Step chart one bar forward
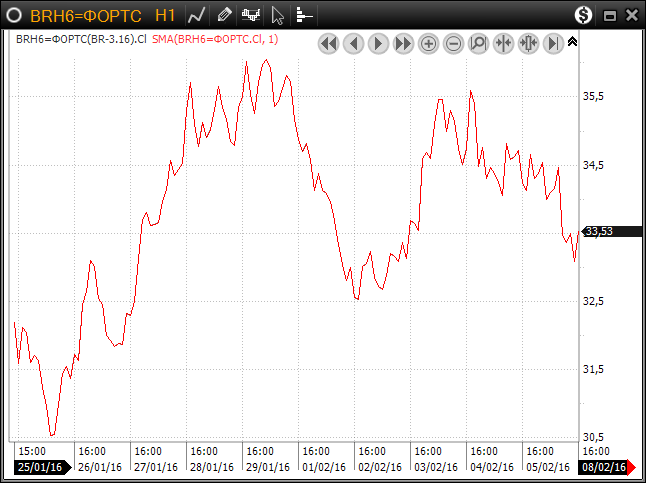This screenshot has width=646, height=483. [x=378, y=43]
